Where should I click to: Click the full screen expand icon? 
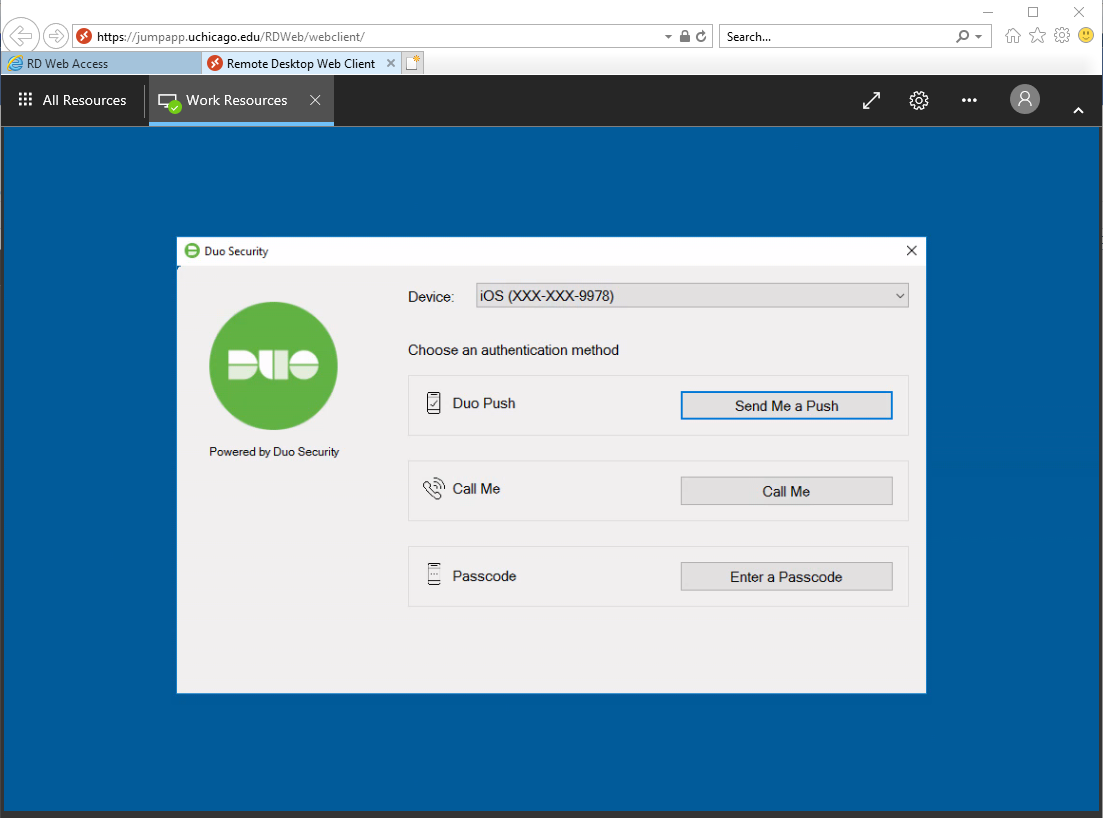click(x=870, y=100)
